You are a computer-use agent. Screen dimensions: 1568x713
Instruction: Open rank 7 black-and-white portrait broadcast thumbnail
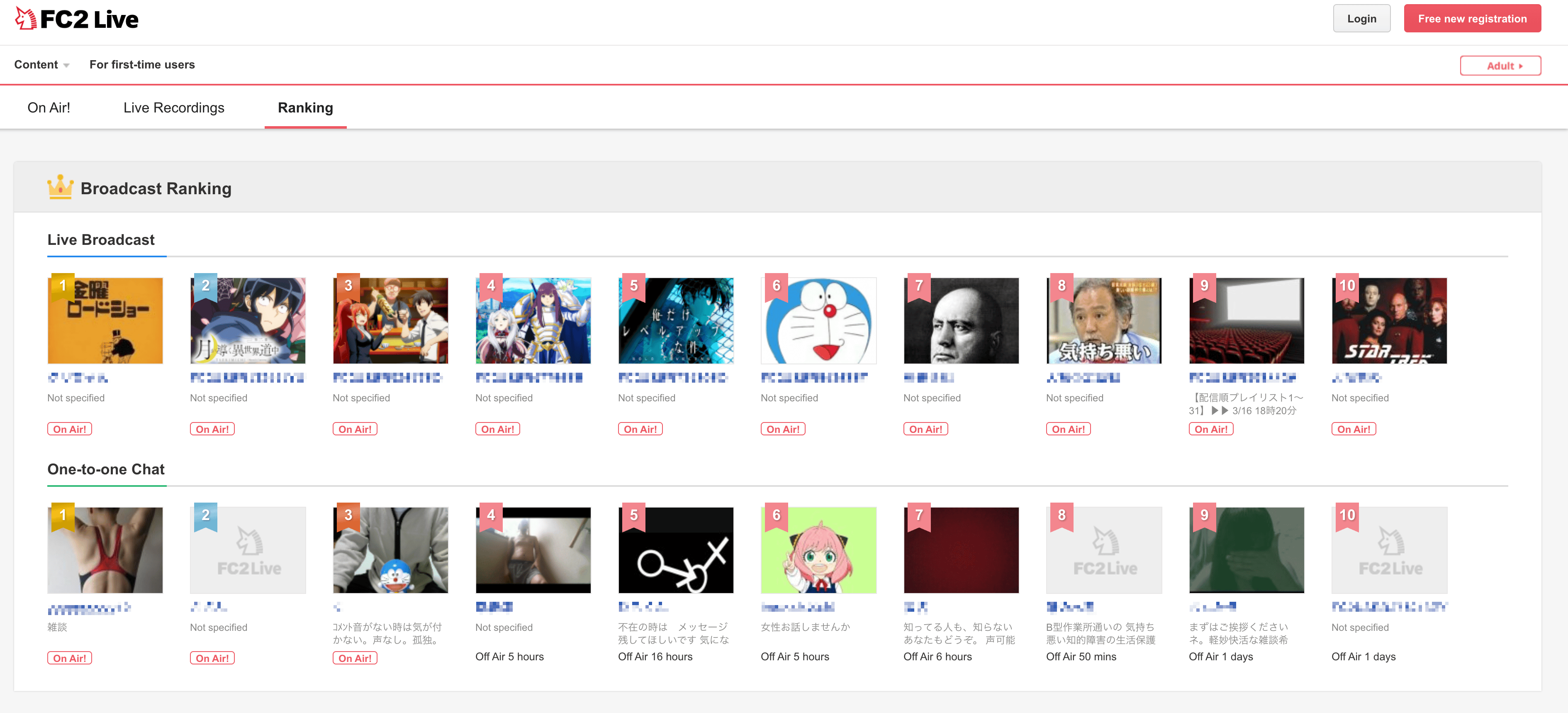pyautogui.click(x=961, y=321)
